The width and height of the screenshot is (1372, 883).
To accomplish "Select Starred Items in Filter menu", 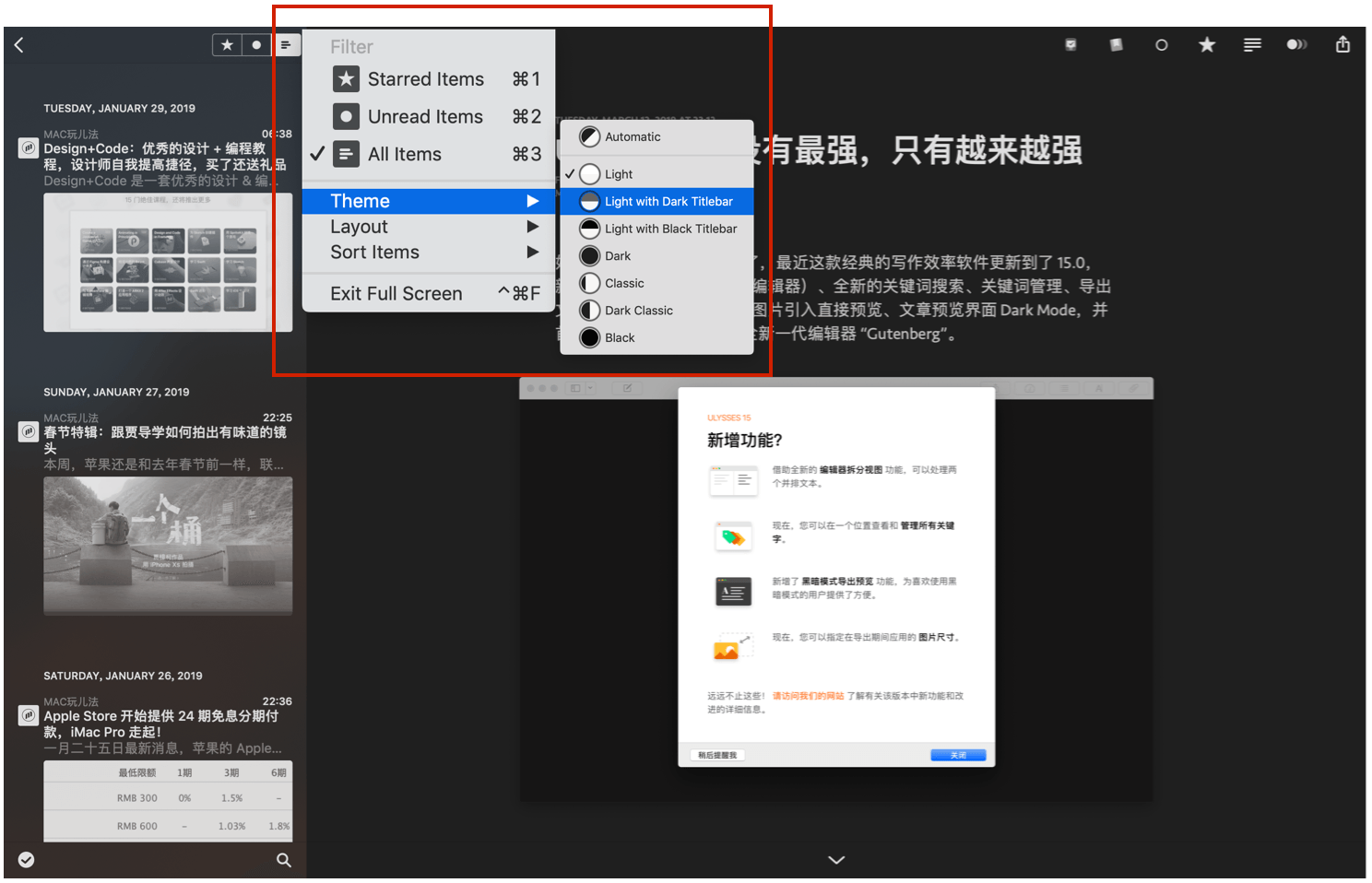I will 429,79.
